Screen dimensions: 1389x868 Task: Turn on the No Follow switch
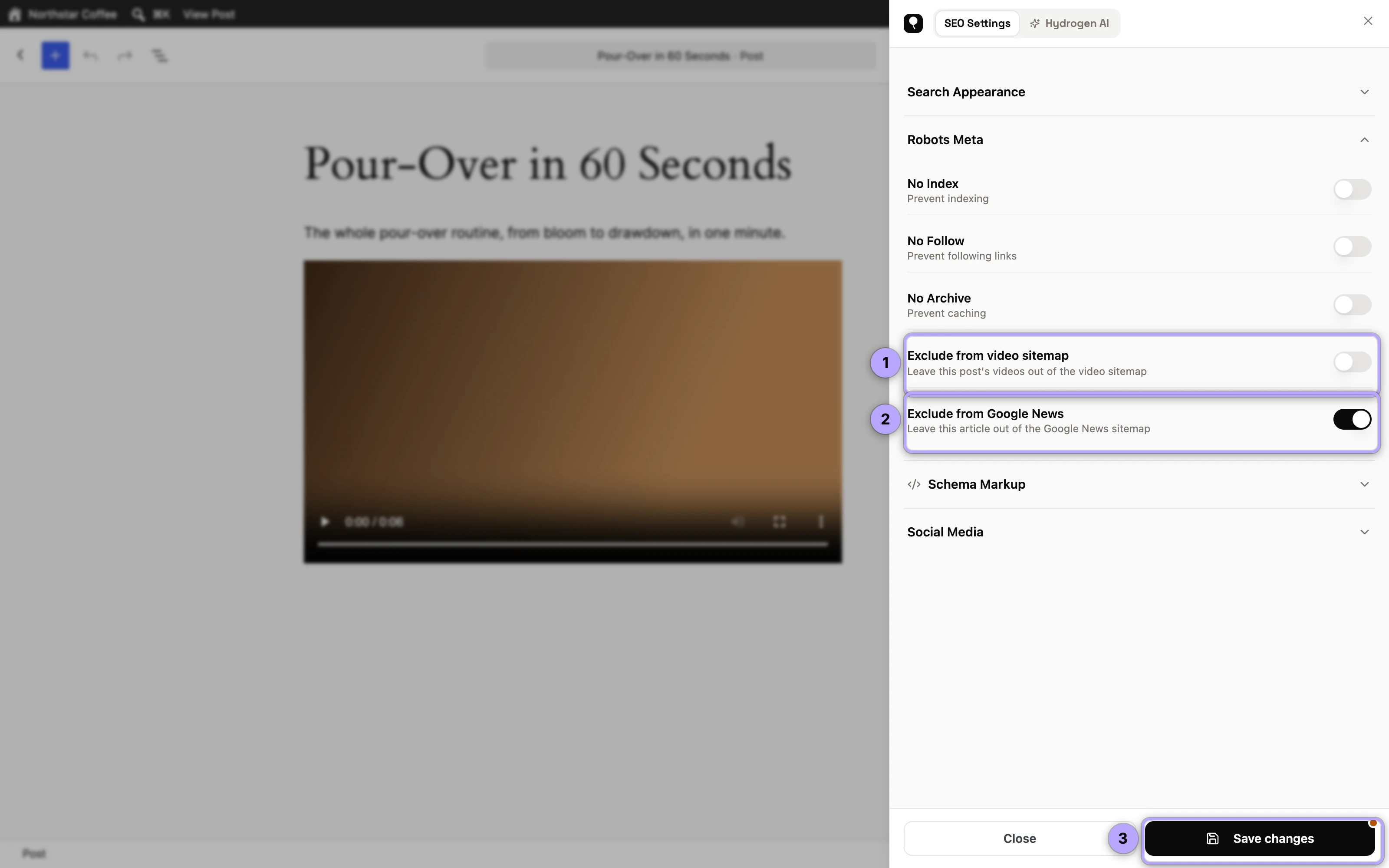click(1352, 247)
